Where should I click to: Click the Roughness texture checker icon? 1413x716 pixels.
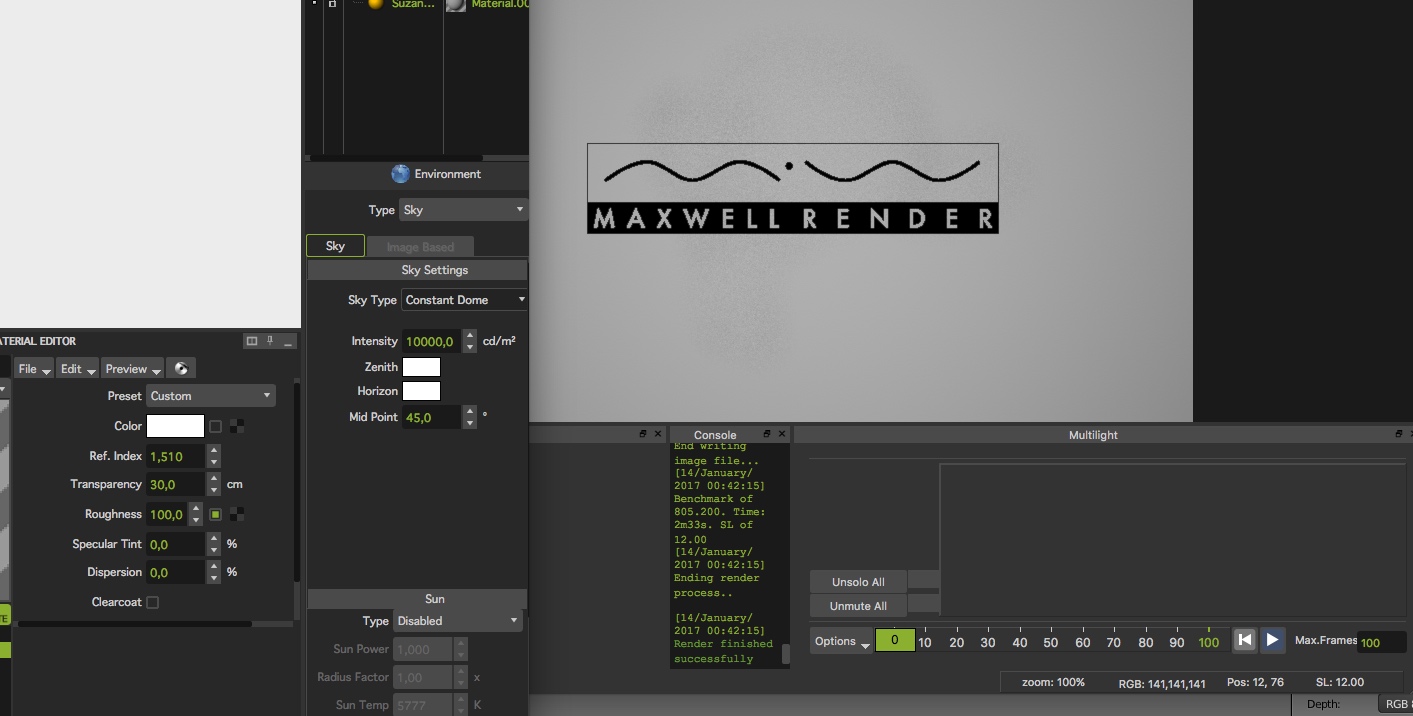coord(237,515)
